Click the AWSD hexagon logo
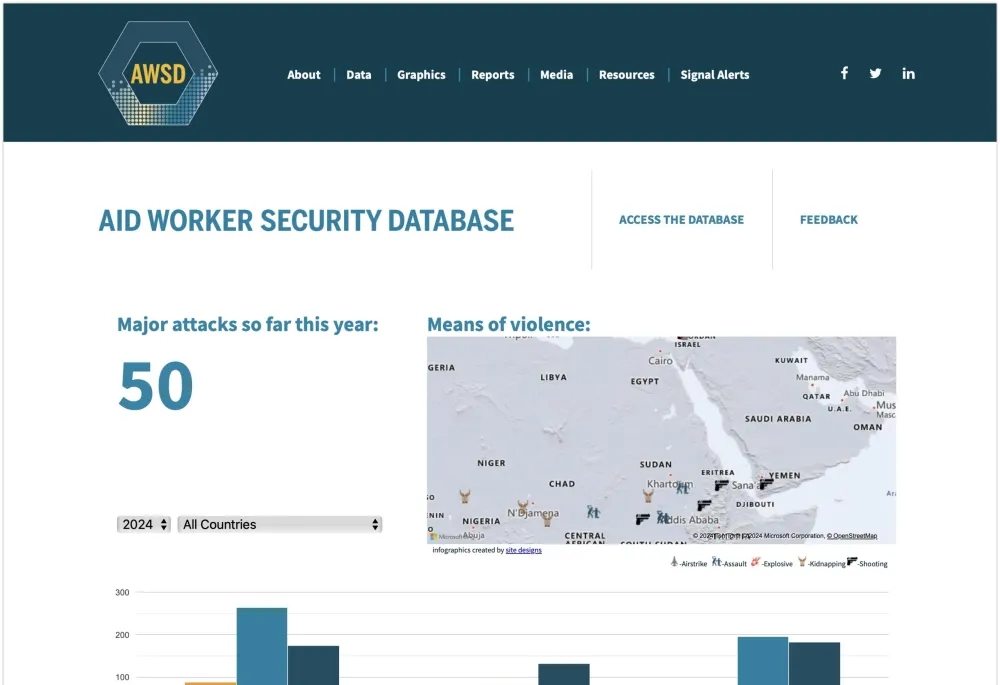This screenshot has width=1000, height=685. point(158,74)
